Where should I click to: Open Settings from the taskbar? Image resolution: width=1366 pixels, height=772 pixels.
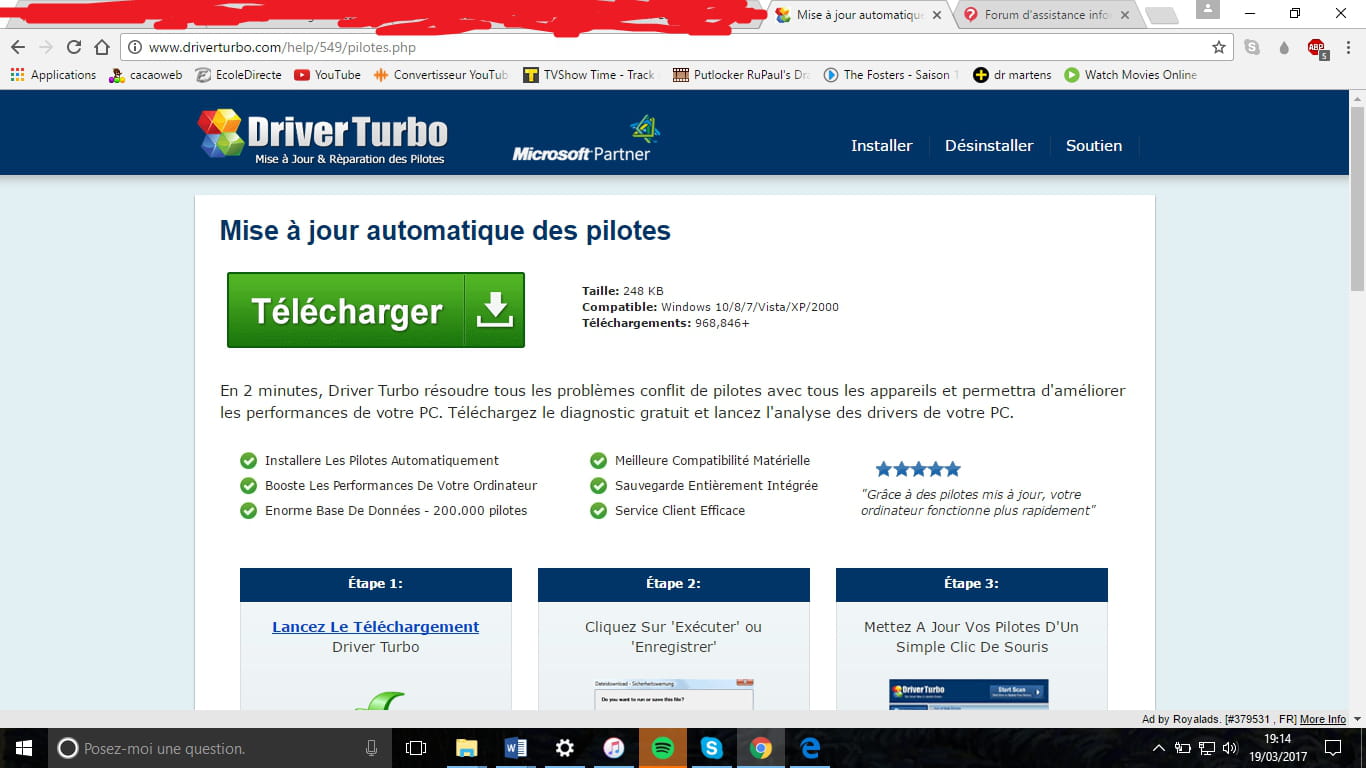pyautogui.click(x=565, y=748)
